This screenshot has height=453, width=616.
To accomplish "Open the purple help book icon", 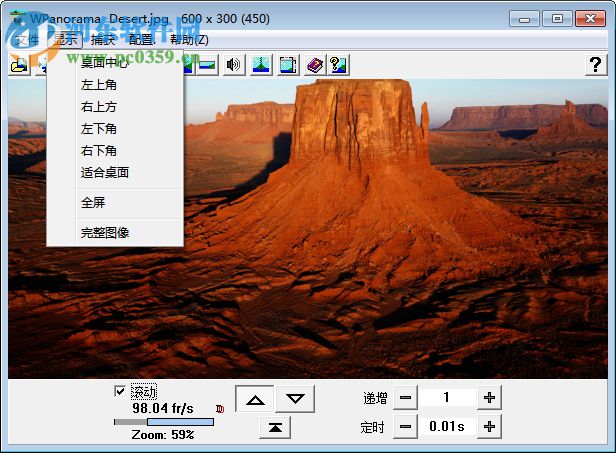I will click(315, 65).
